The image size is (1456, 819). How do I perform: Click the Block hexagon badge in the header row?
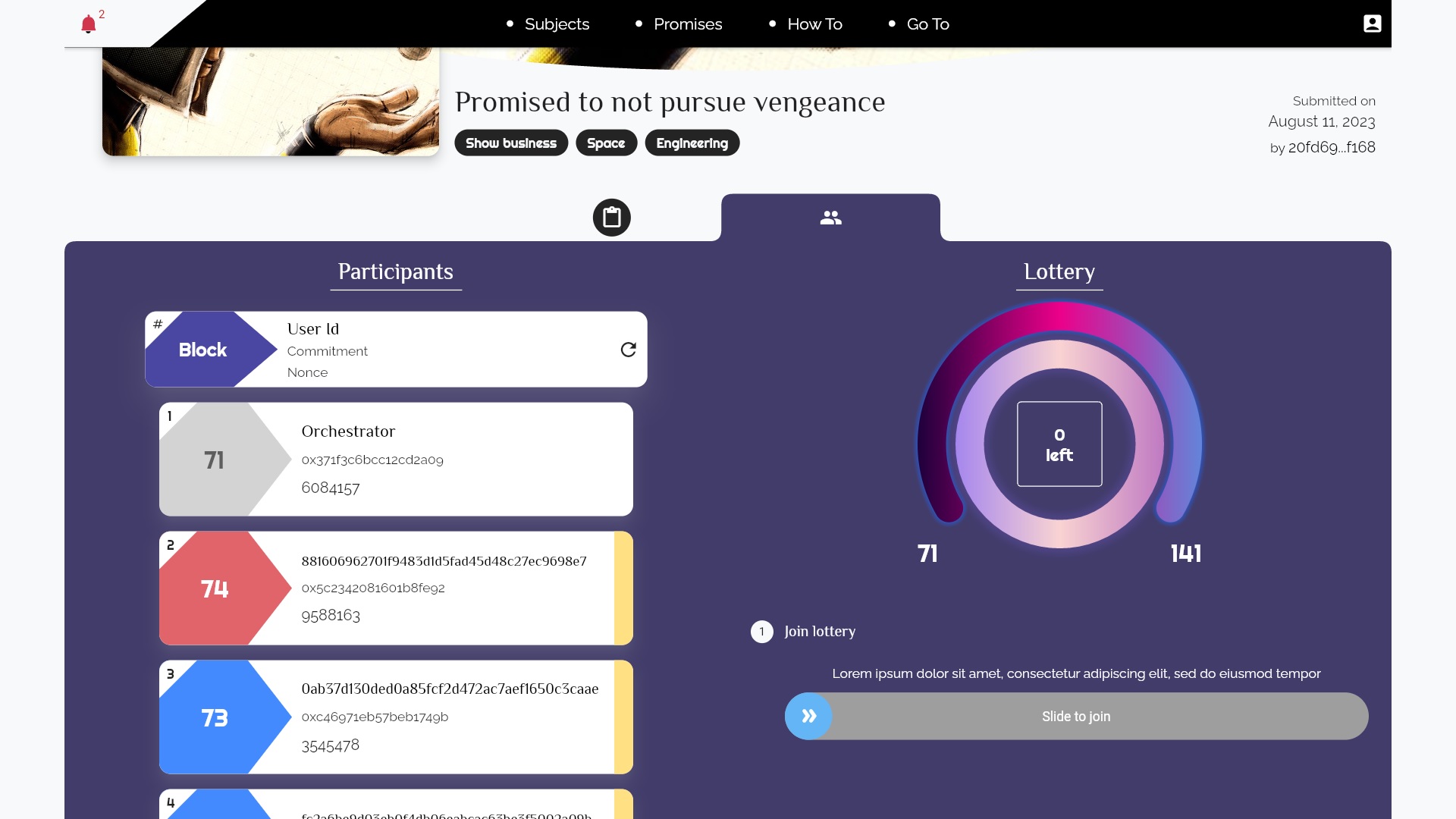click(x=203, y=350)
